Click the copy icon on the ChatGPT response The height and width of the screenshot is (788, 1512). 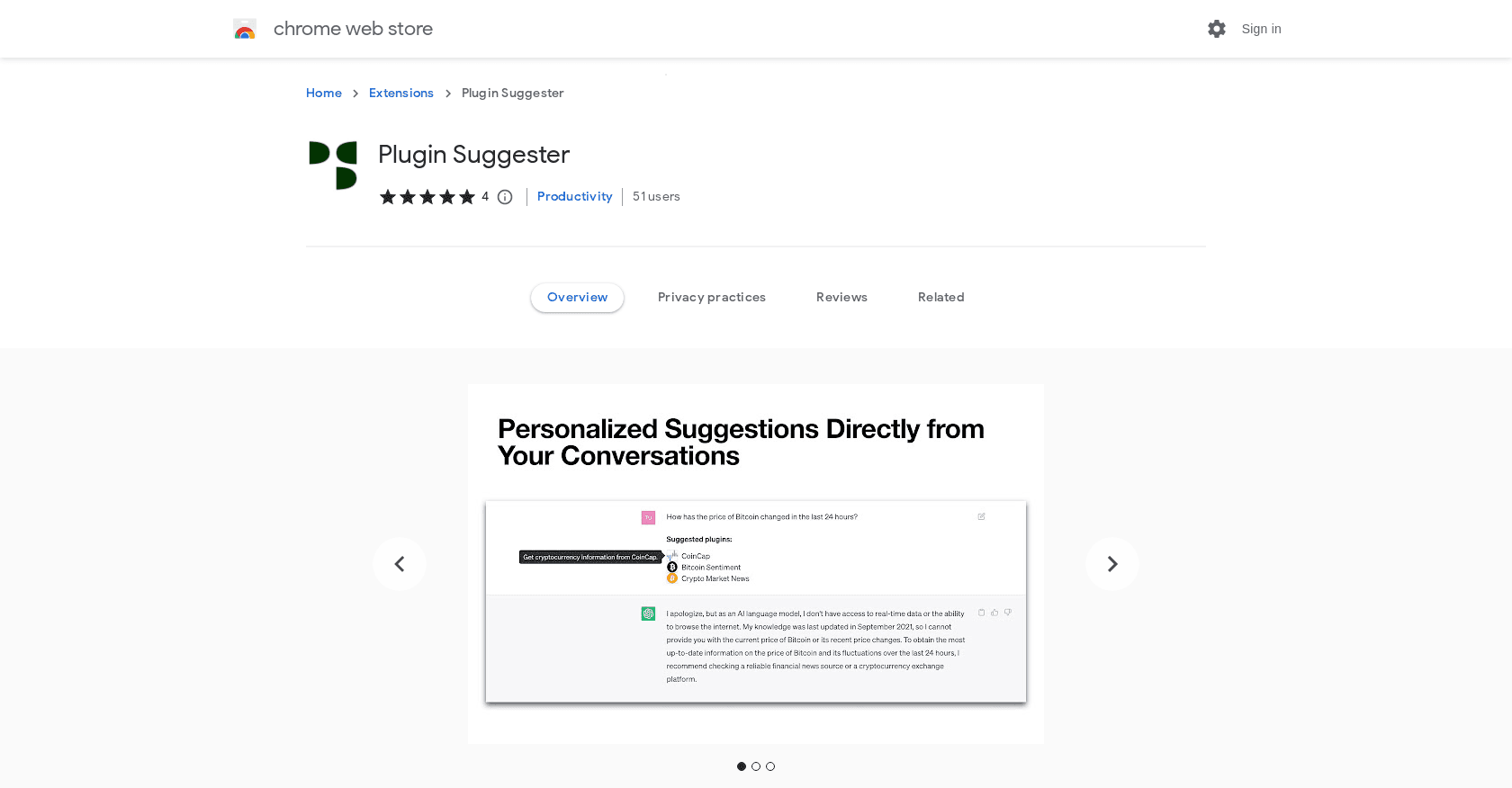[981, 613]
